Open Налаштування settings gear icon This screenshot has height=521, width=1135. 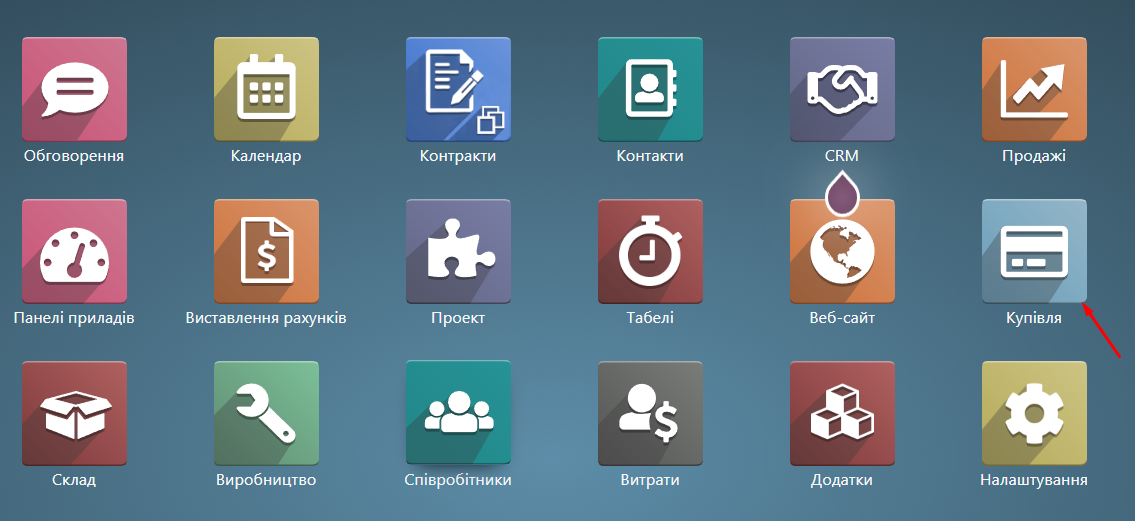tap(1034, 413)
